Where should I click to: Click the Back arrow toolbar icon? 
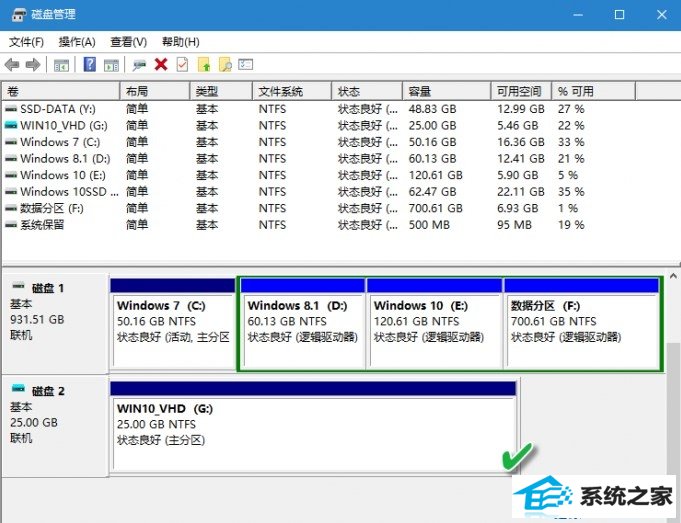click(12, 65)
